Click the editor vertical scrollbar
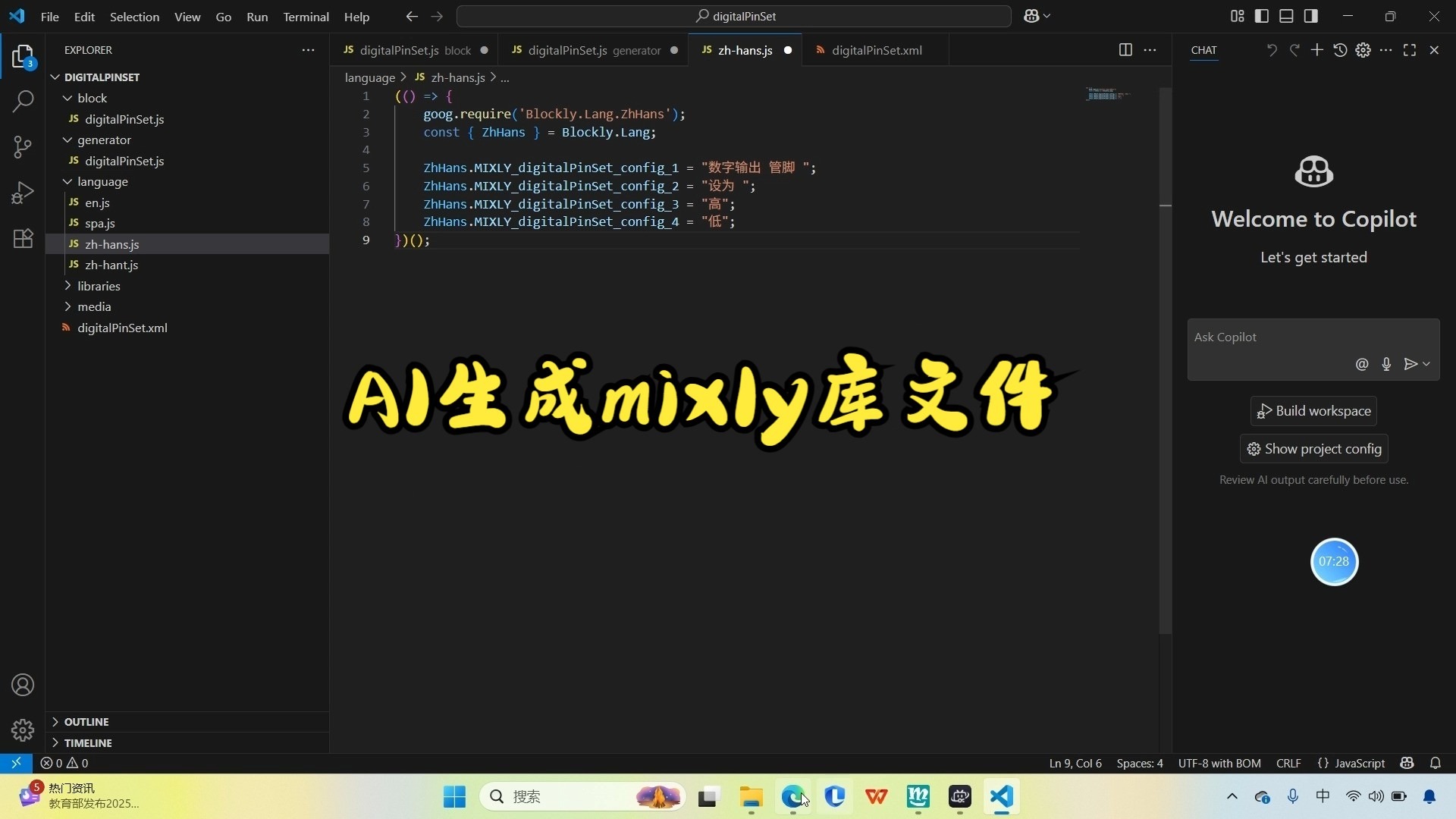 [x=1166, y=361]
